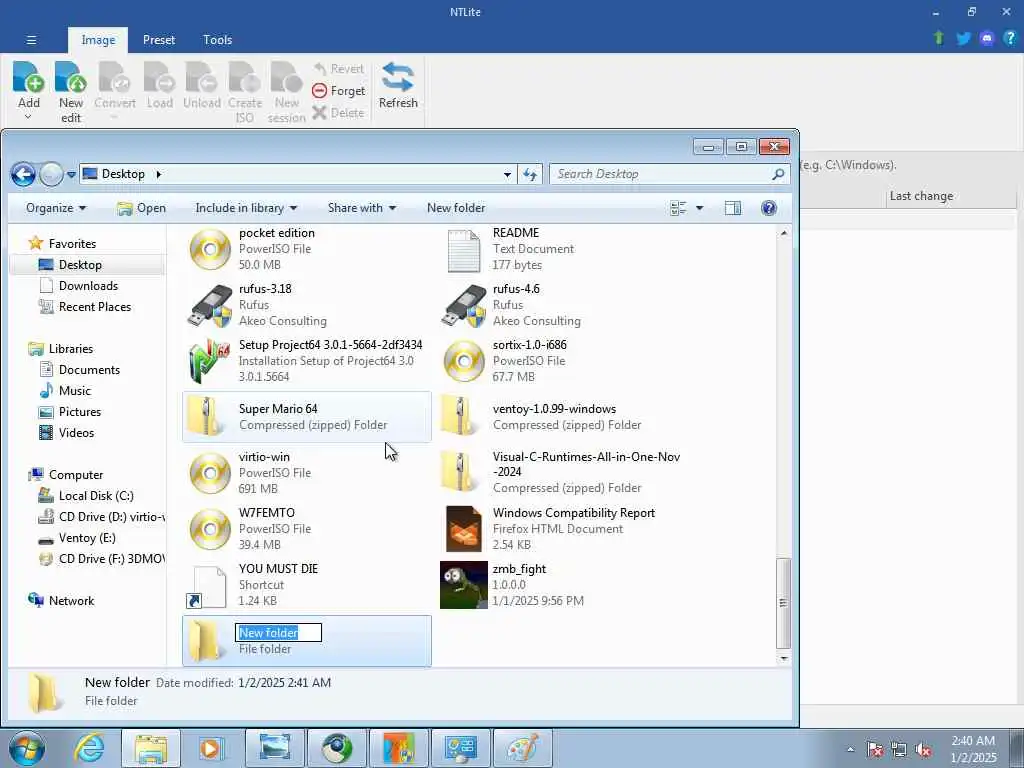Viewport: 1024px width, 768px height.
Task: Select the virtio-win ISO file
Action: 307,473
